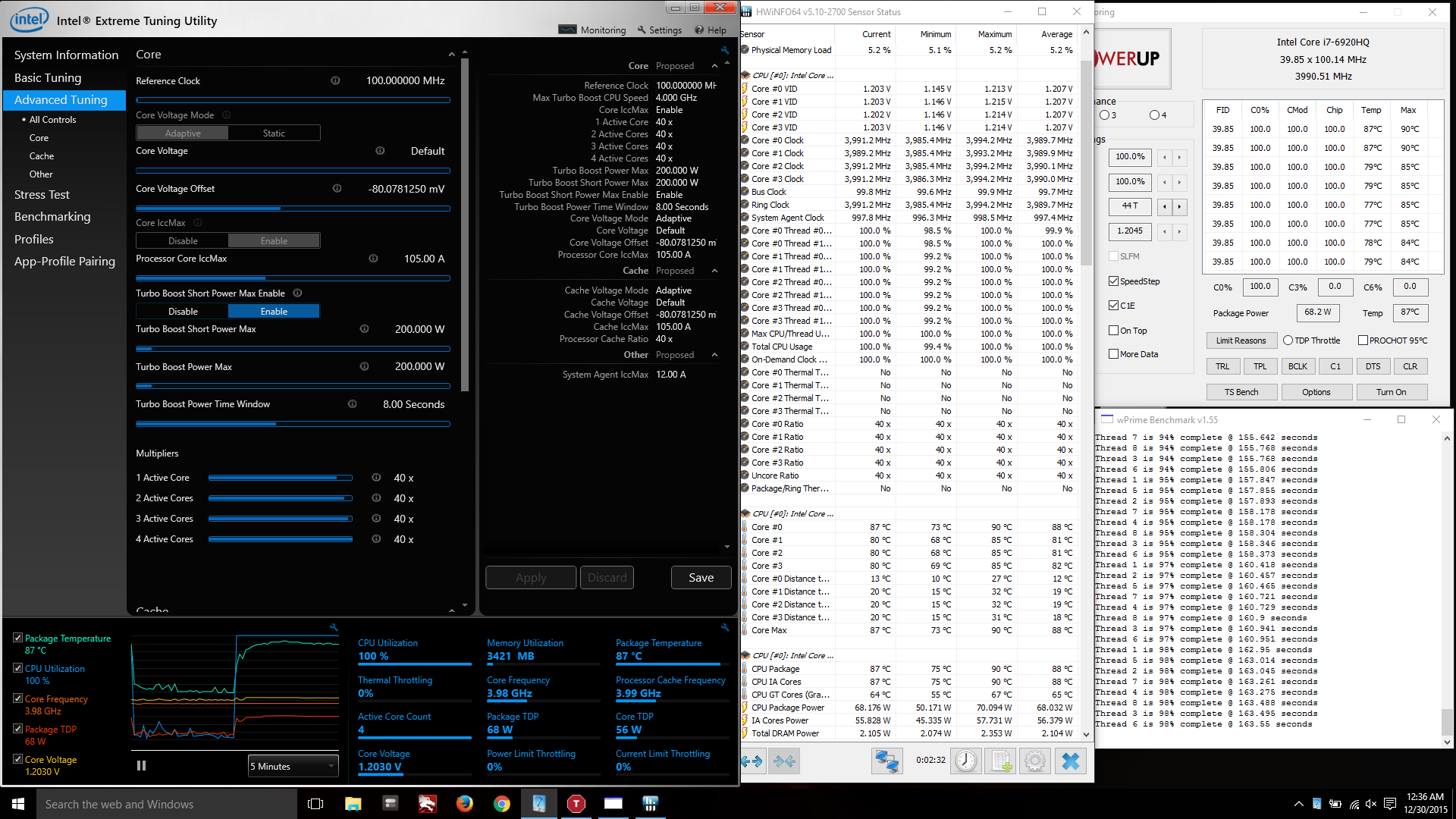Click HWiNFO blue X close sensors icon

click(1070, 761)
